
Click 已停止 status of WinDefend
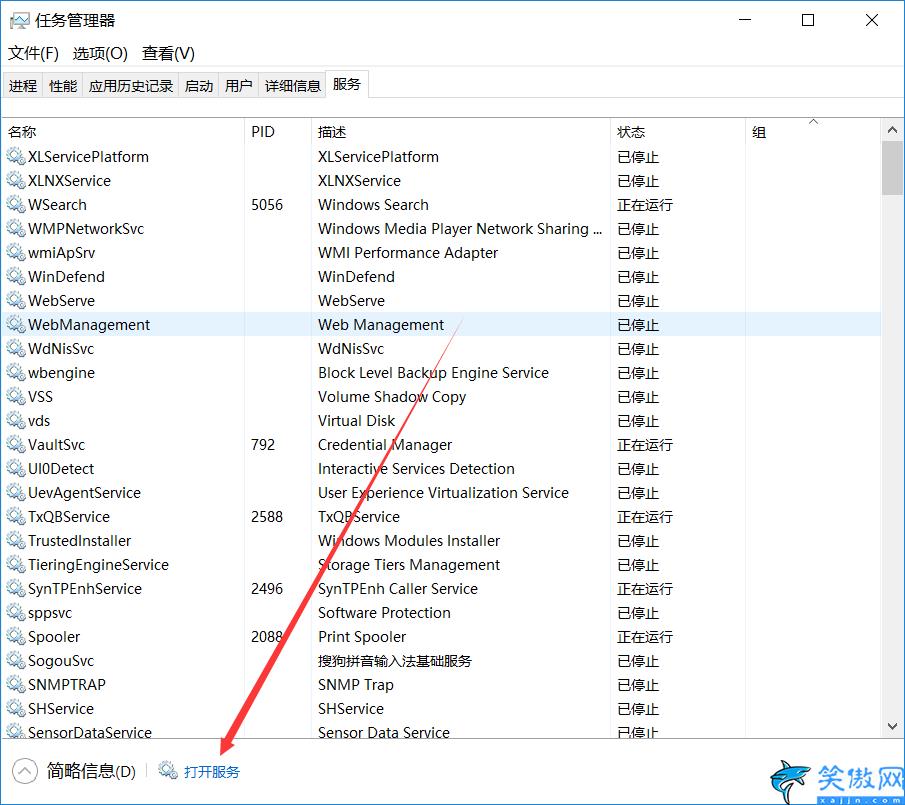(x=638, y=276)
